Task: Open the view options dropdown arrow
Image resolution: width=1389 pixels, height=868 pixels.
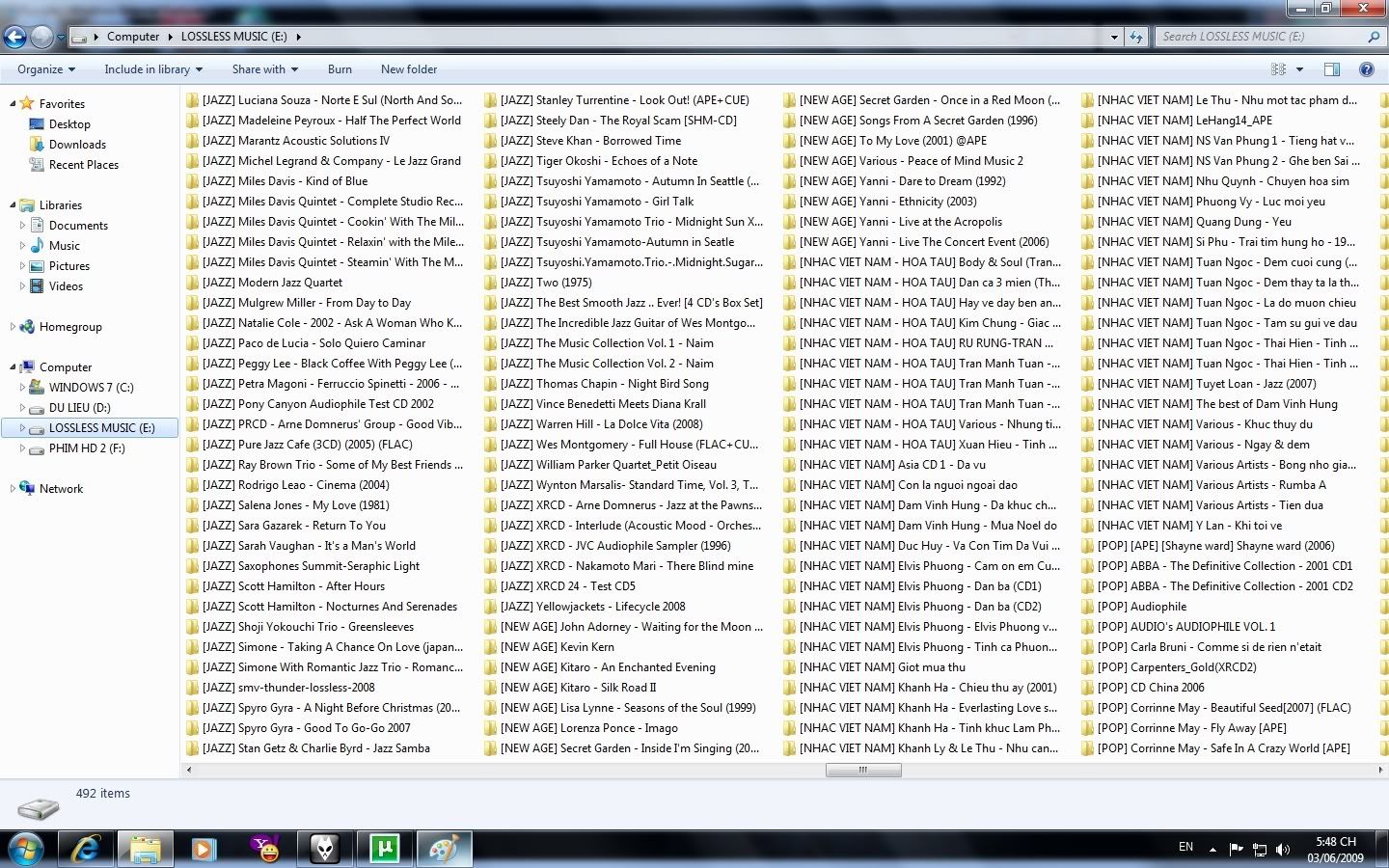Action: [1299, 69]
